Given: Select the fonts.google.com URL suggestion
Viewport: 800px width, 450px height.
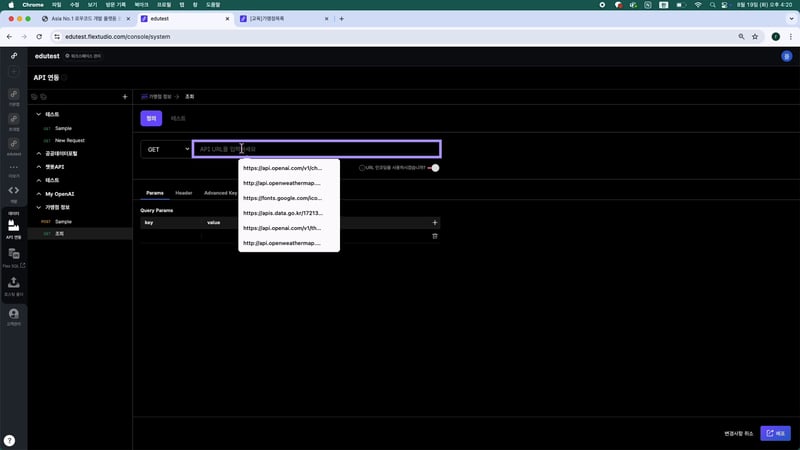Looking at the screenshot, I should click(x=282, y=198).
